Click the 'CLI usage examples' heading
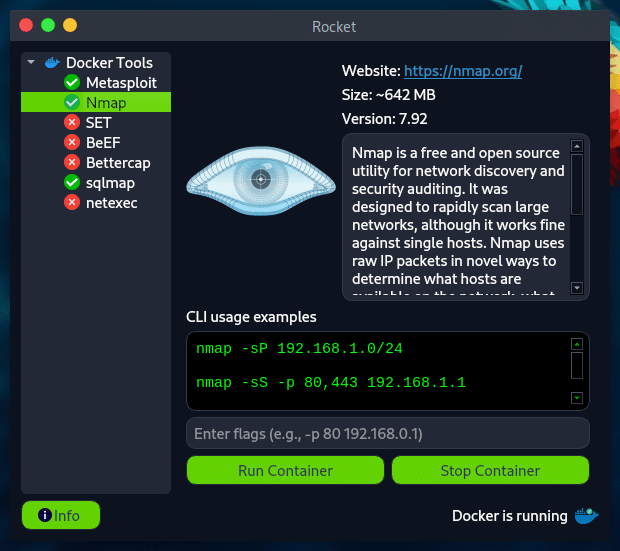Screen dimensions: 620x551 [x=251, y=317]
